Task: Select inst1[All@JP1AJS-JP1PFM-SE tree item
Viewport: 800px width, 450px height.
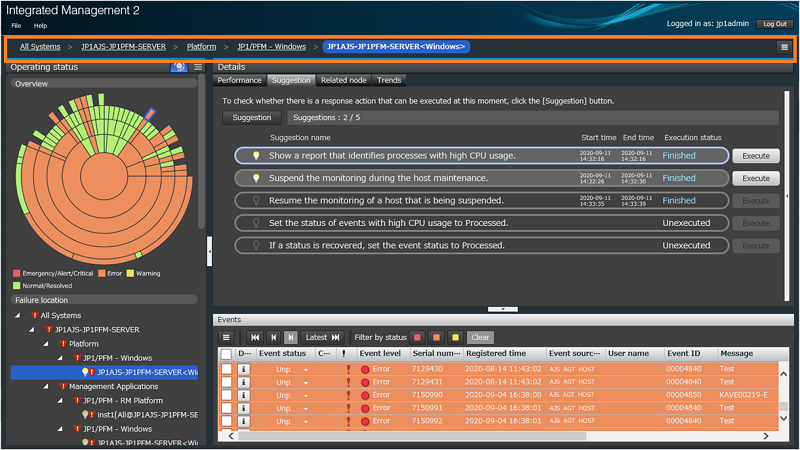Action: pyautogui.click(x=147, y=415)
